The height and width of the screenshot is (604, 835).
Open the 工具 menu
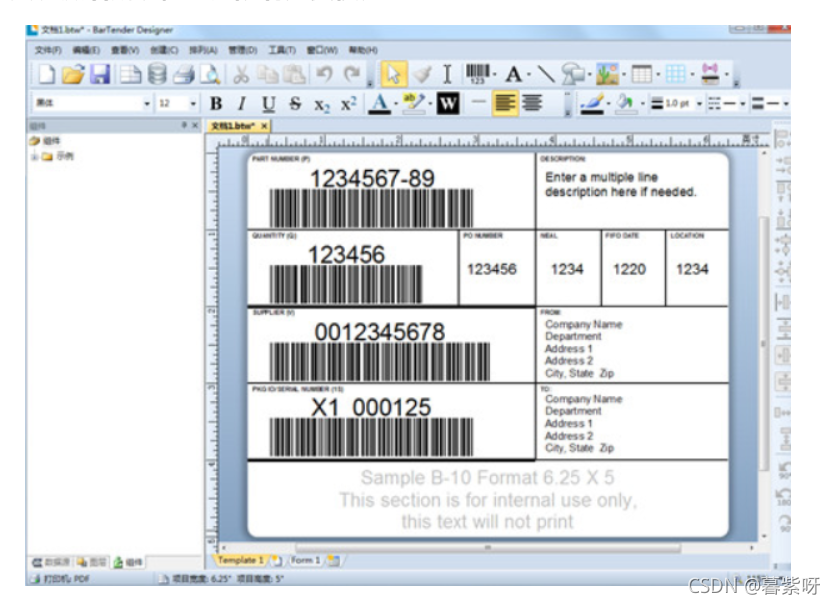coord(281,48)
